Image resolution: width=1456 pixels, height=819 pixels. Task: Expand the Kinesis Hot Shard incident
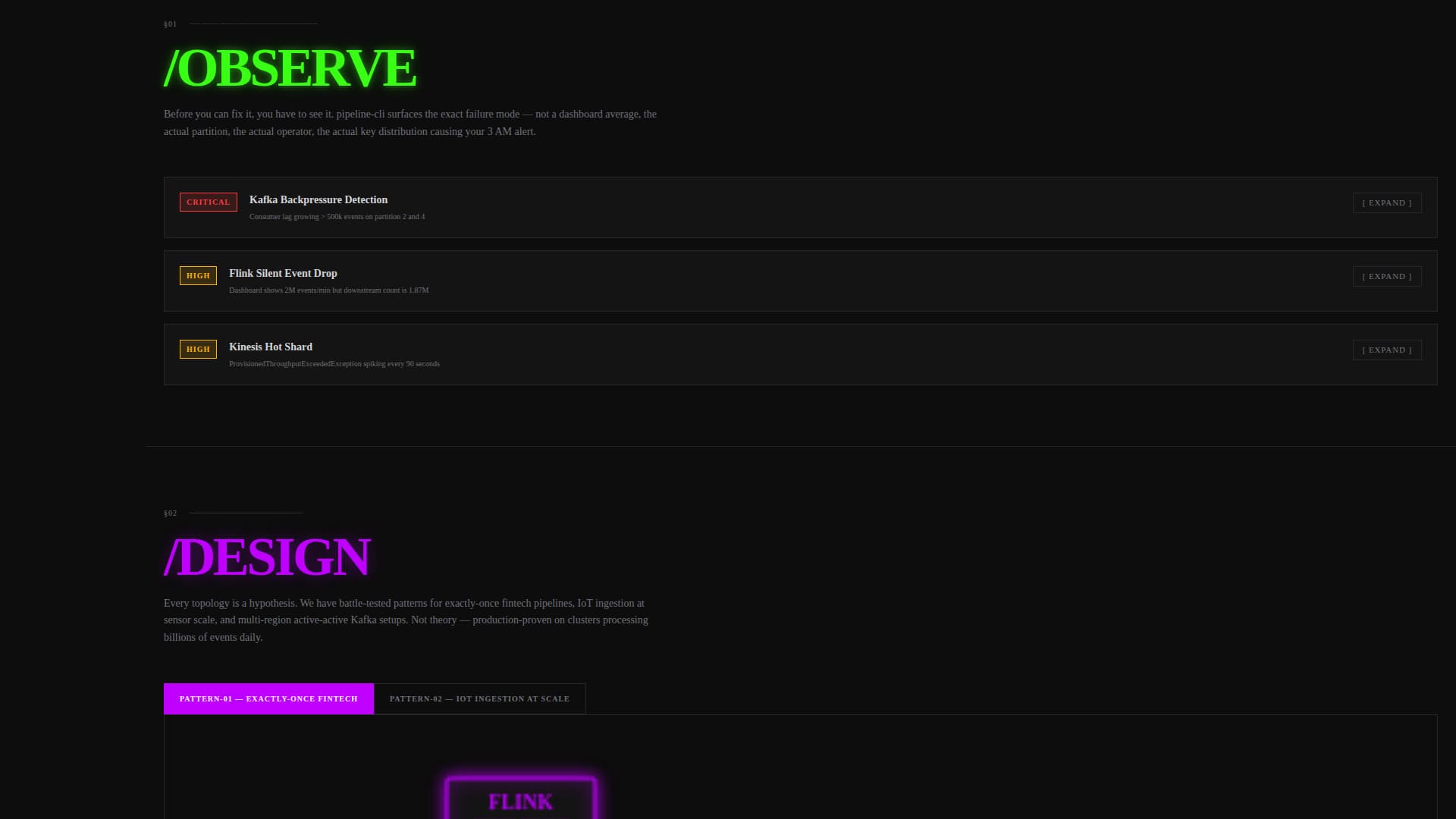pyautogui.click(x=1386, y=350)
